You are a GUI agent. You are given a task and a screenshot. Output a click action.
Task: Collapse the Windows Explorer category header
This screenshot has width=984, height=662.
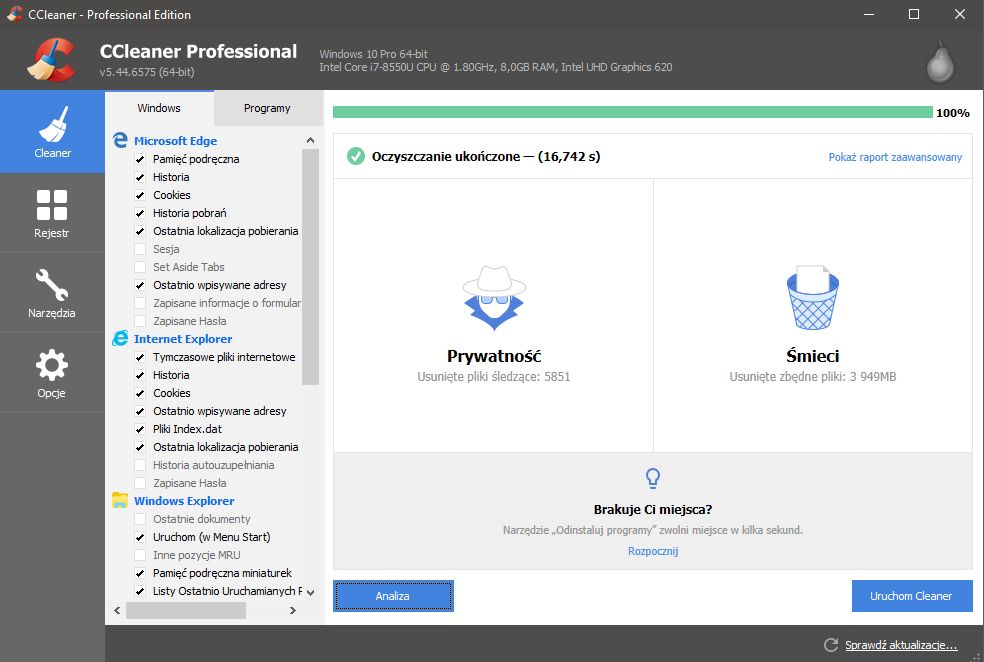(x=184, y=501)
